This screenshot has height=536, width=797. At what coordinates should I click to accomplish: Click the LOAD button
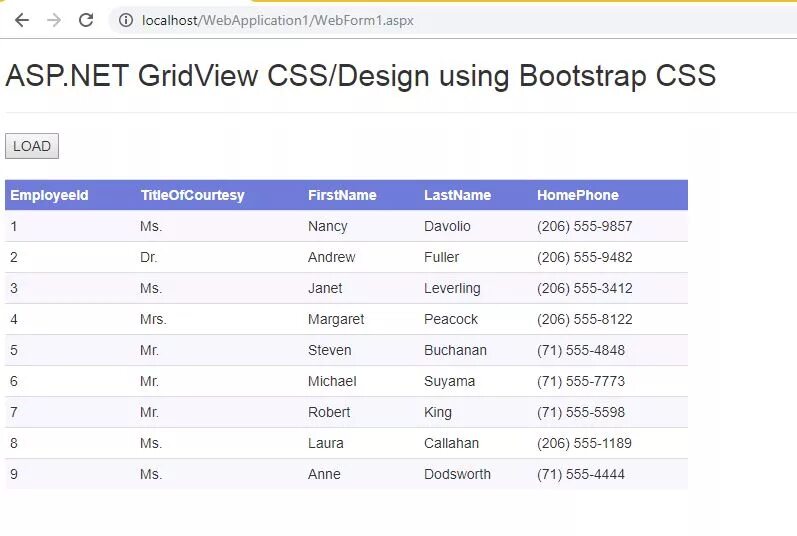tap(32, 146)
